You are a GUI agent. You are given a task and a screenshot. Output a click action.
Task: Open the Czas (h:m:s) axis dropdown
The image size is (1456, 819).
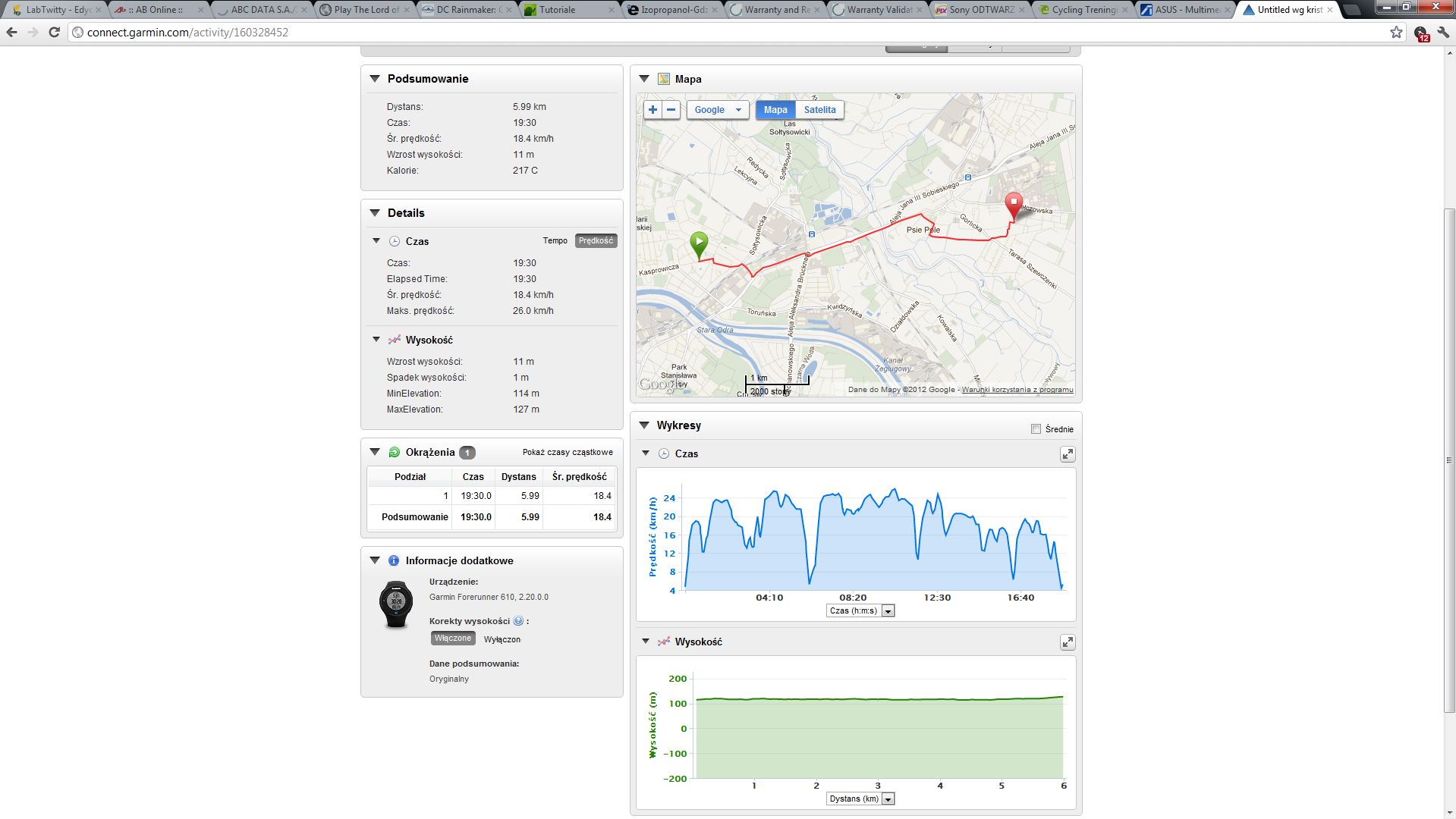coord(860,611)
